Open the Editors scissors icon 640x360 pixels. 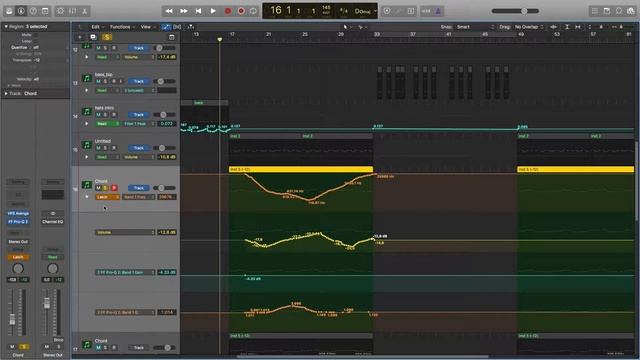[84, 11]
